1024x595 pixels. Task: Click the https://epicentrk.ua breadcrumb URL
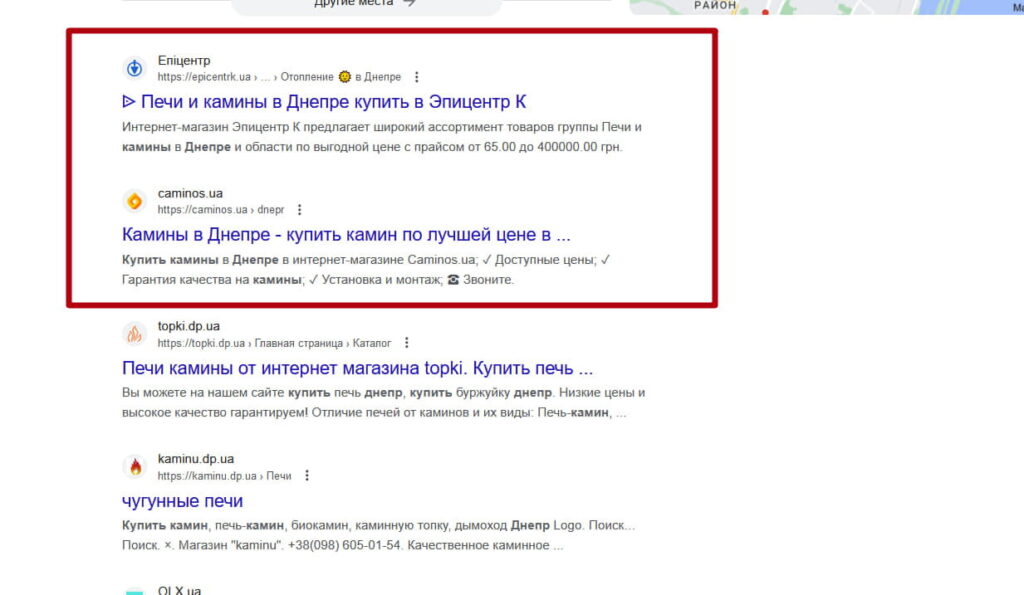click(279, 77)
